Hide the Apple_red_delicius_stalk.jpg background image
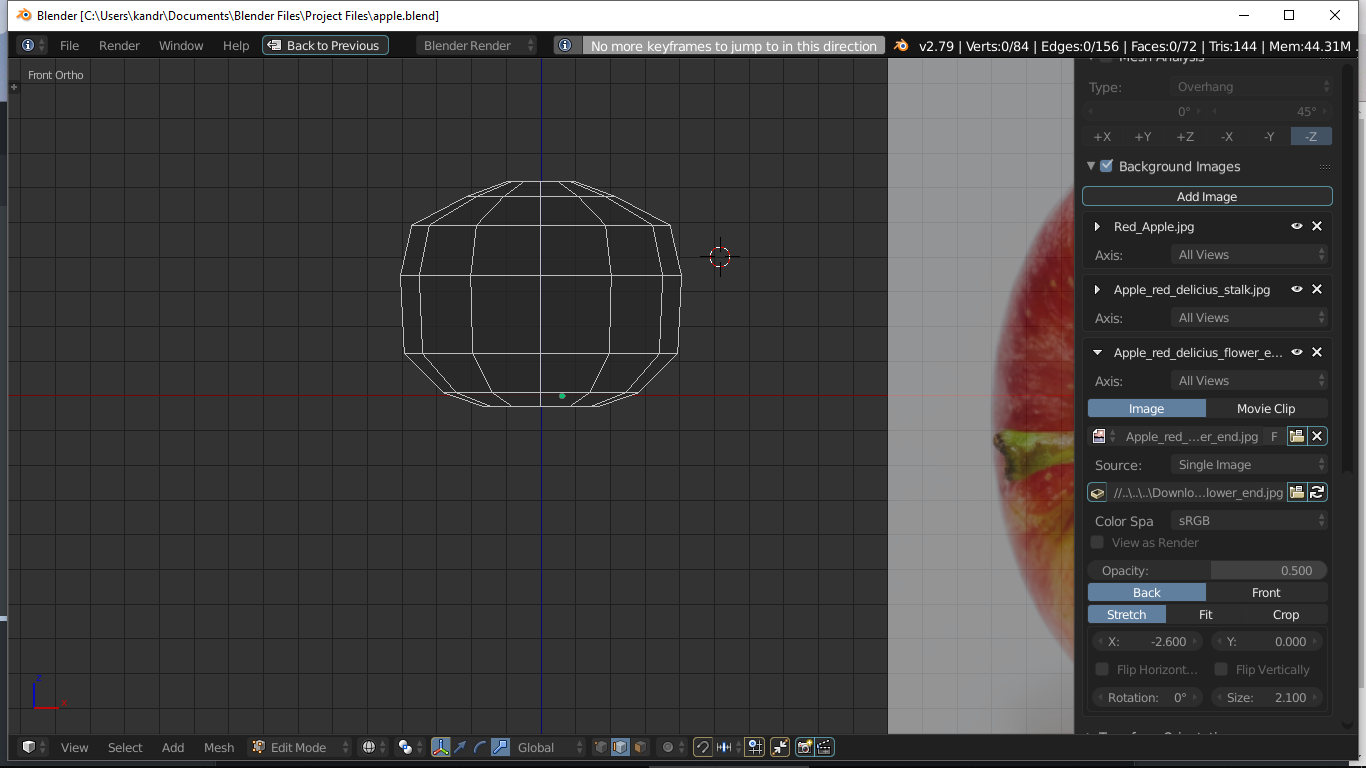 point(1297,289)
